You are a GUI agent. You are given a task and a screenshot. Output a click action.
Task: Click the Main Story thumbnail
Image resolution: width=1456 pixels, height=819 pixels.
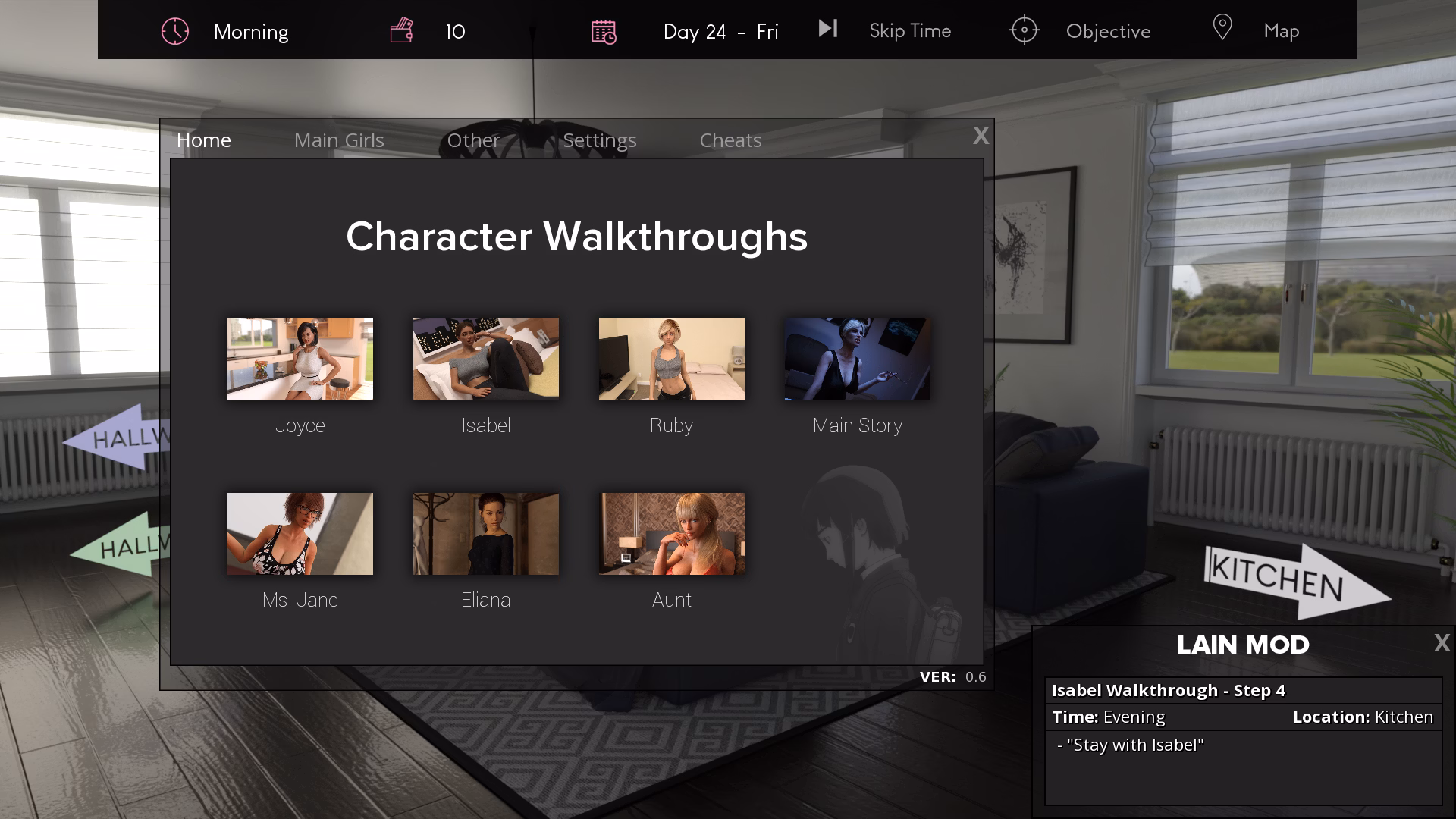click(x=858, y=359)
